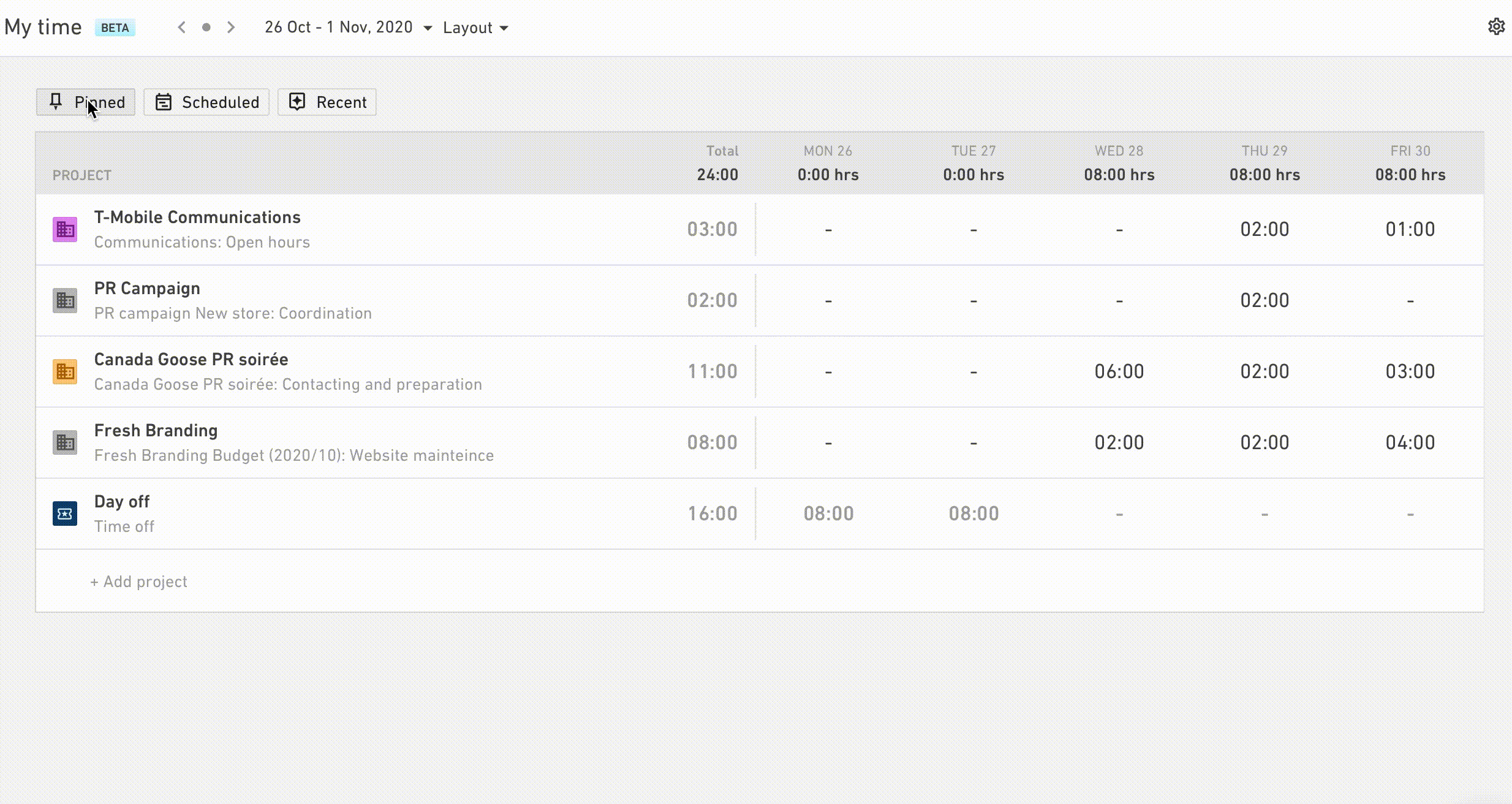Click BETA badge
1512x804 pixels.
click(x=115, y=28)
